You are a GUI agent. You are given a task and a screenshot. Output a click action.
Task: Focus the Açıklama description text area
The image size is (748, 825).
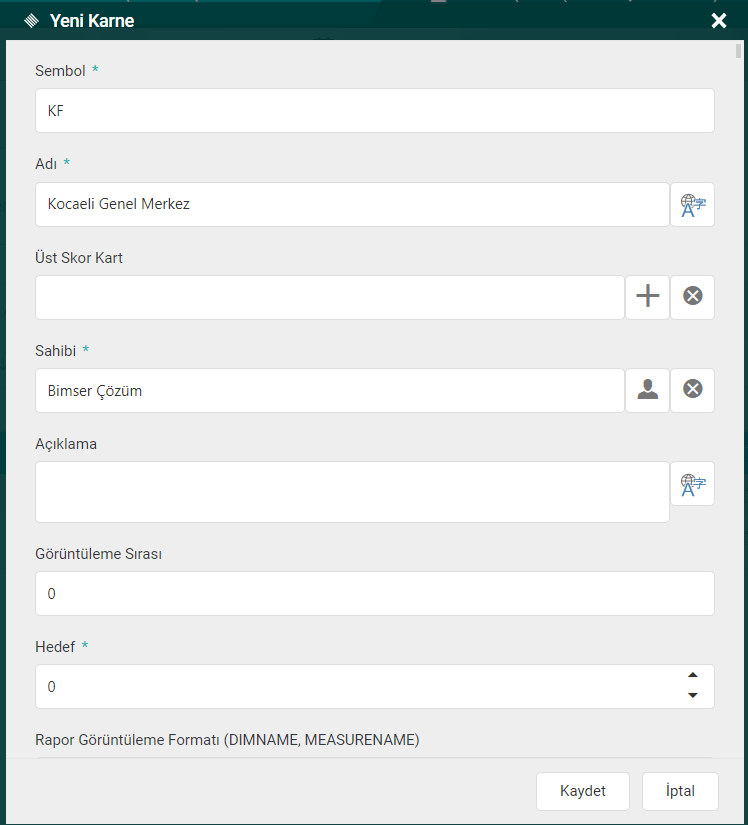pyautogui.click(x=352, y=491)
